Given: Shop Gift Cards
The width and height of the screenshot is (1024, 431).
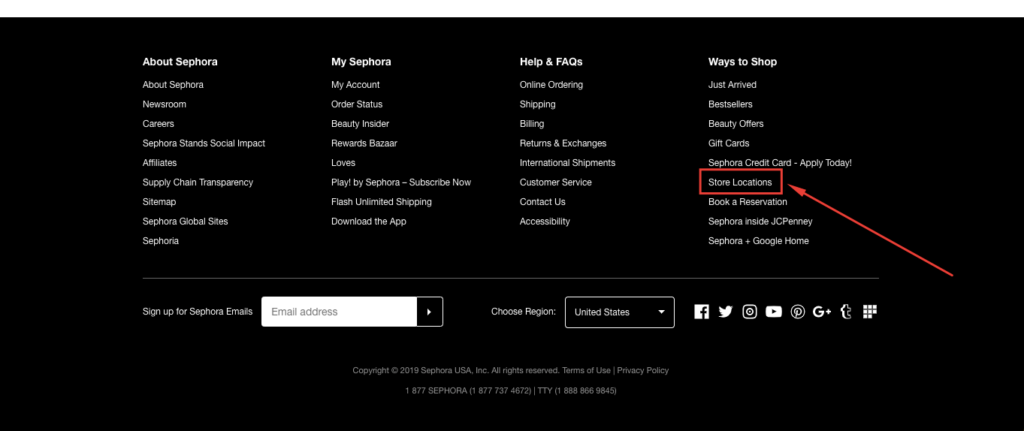Looking at the screenshot, I should [729, 144].
